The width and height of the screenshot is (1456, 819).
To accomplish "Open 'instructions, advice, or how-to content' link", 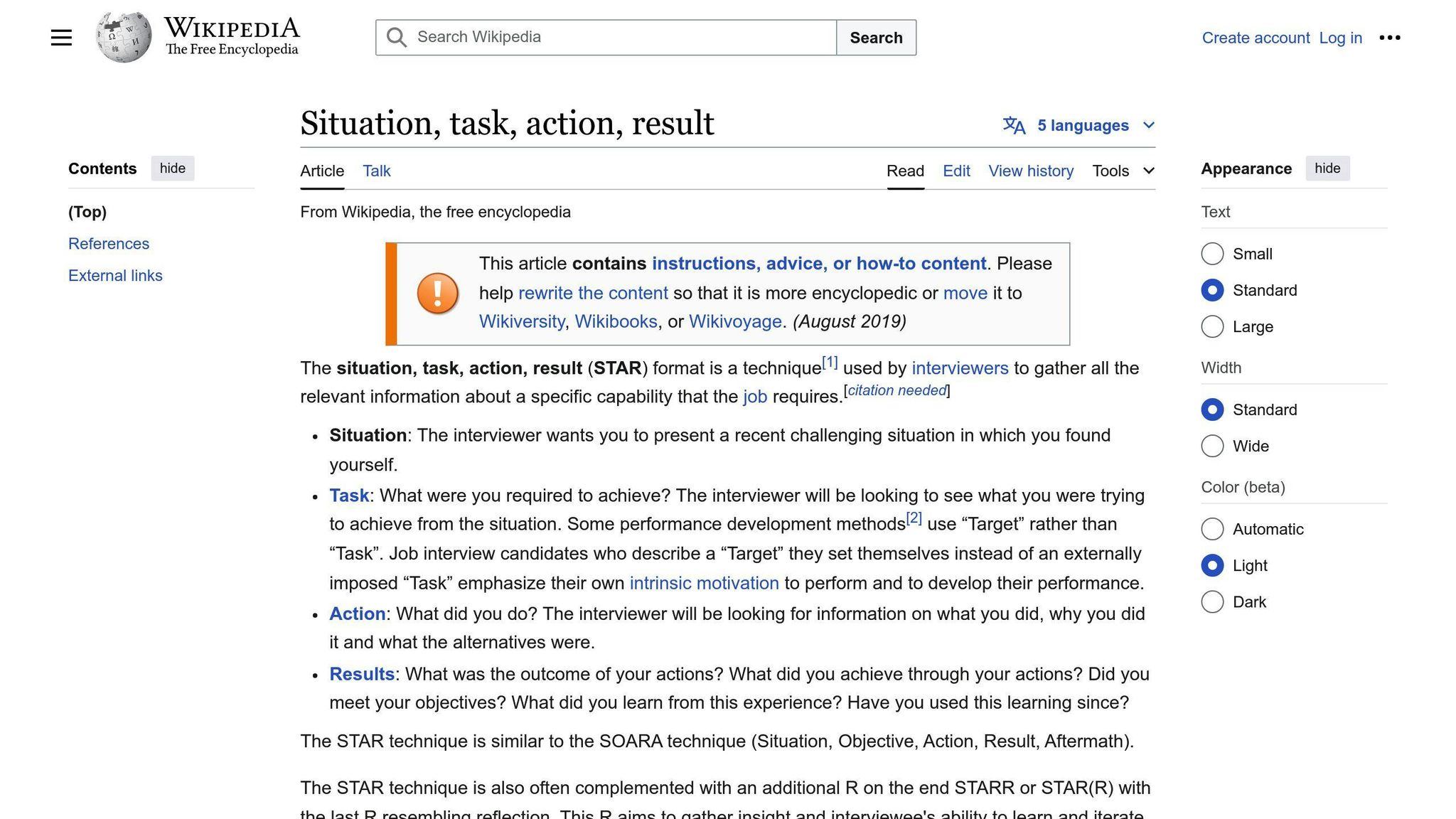I will click(x=819, y=264).
